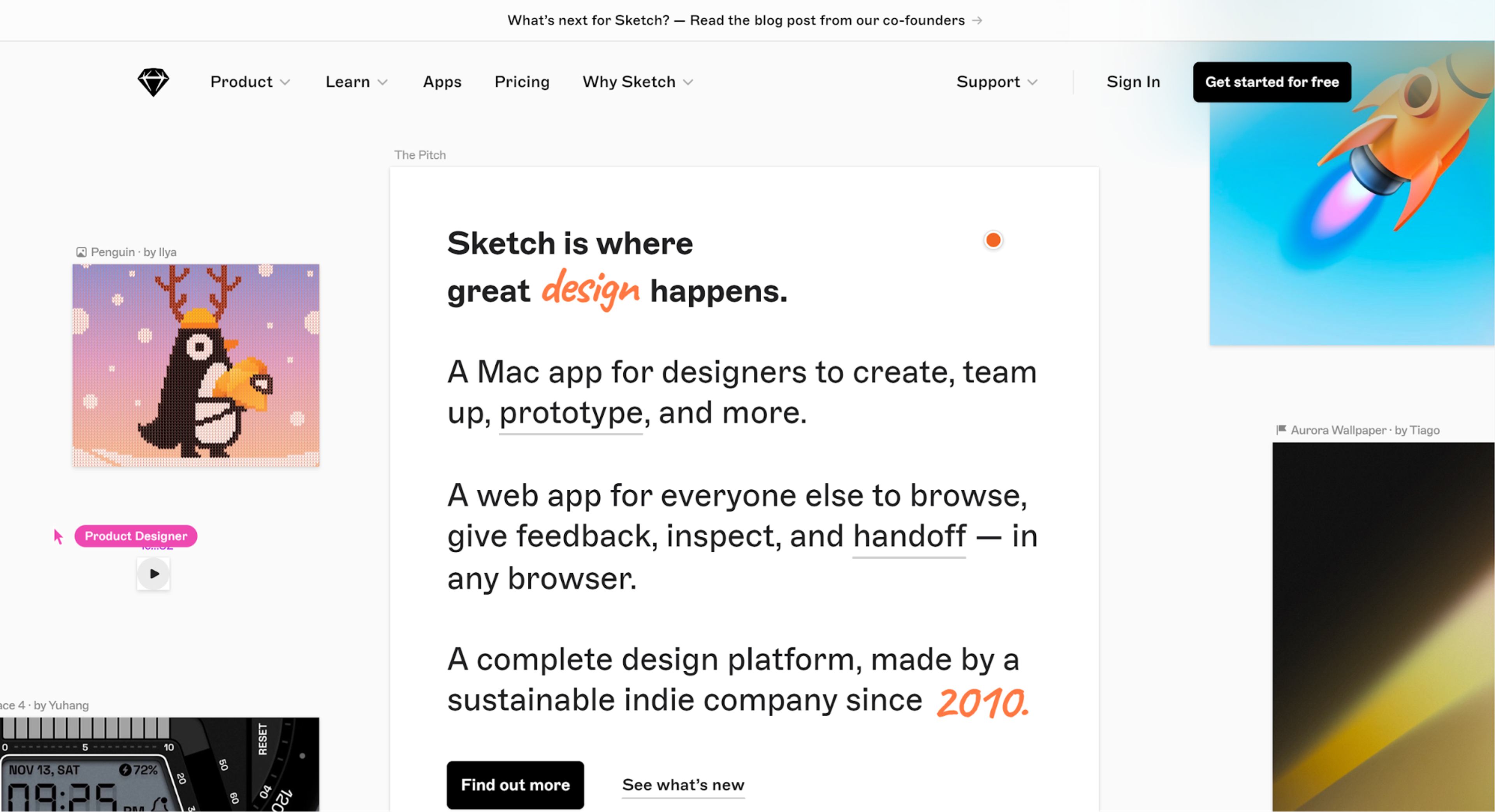The image size is (1495, 812).
Task: Click the arrow icon in top announcement banner
Action: pos(977,20)
